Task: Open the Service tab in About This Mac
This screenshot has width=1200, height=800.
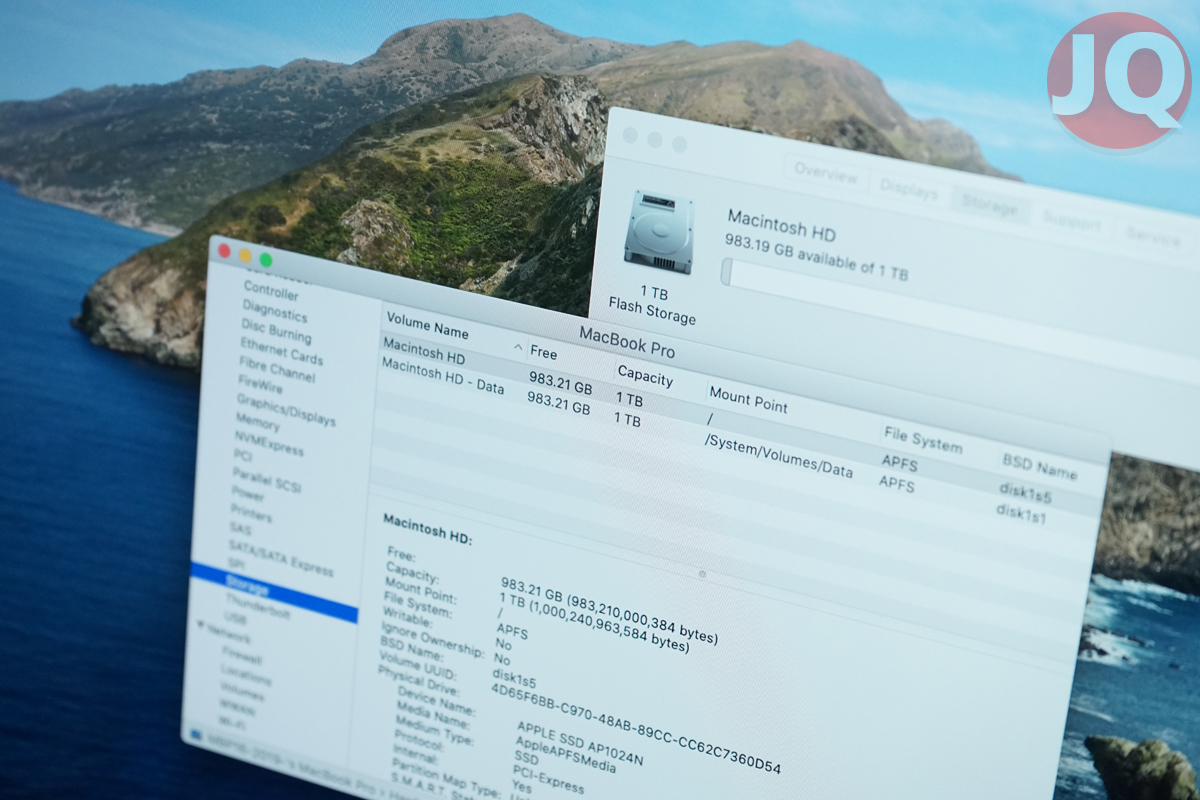Action: click(x=1152, y=235)
